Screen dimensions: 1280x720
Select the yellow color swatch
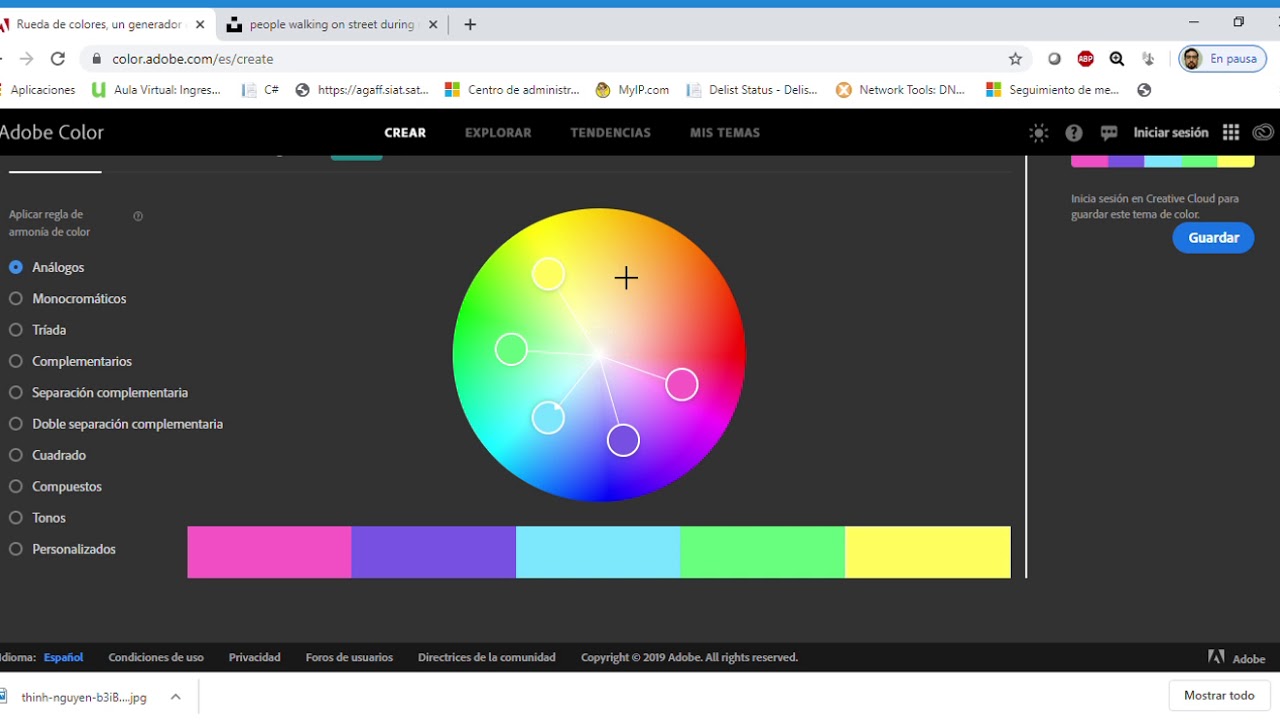click(928, 552)
